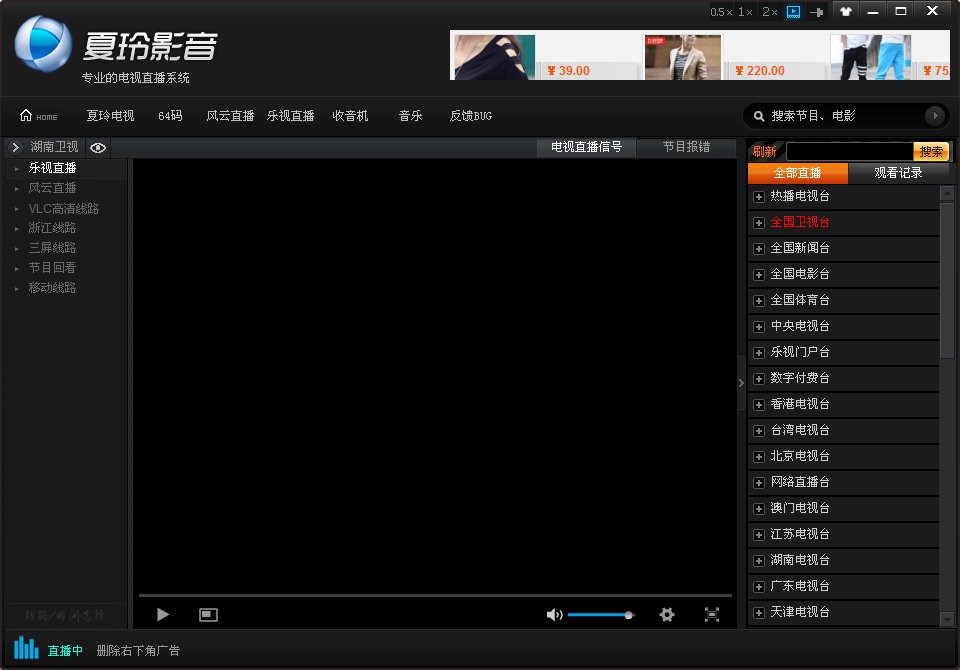This screenshot has height=670, width=960.
Task: Open player settings gear
Action: (667, 614)
